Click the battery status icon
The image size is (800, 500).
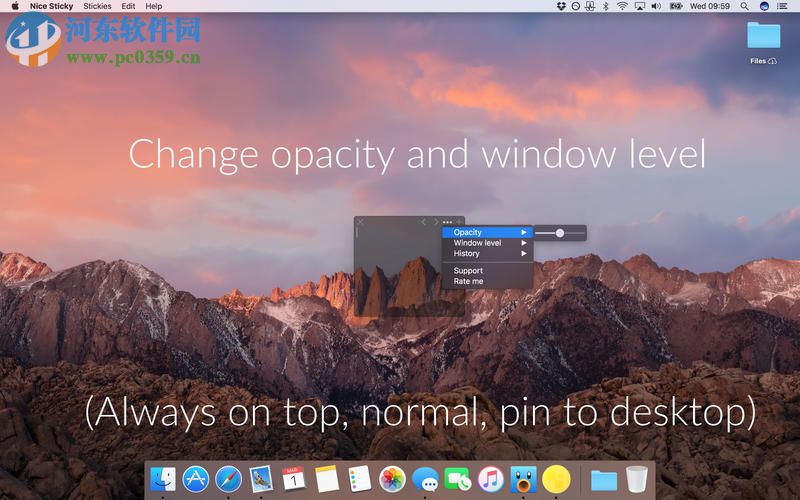pos(676,6)
